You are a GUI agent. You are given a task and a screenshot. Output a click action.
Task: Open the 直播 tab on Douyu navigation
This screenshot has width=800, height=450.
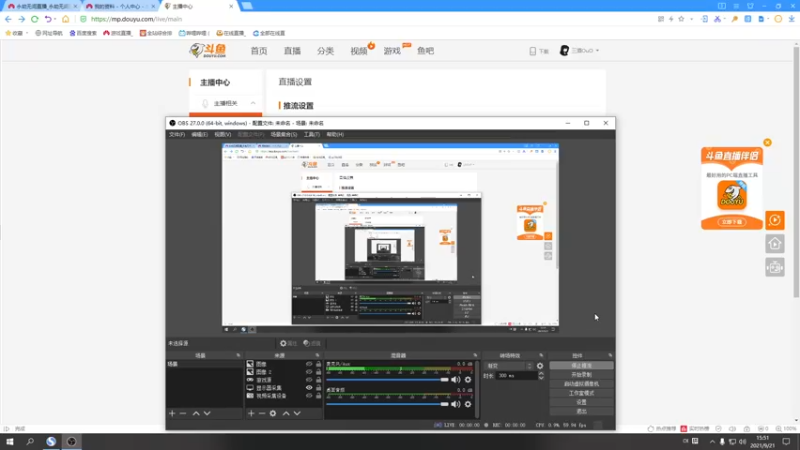point(292,51)
